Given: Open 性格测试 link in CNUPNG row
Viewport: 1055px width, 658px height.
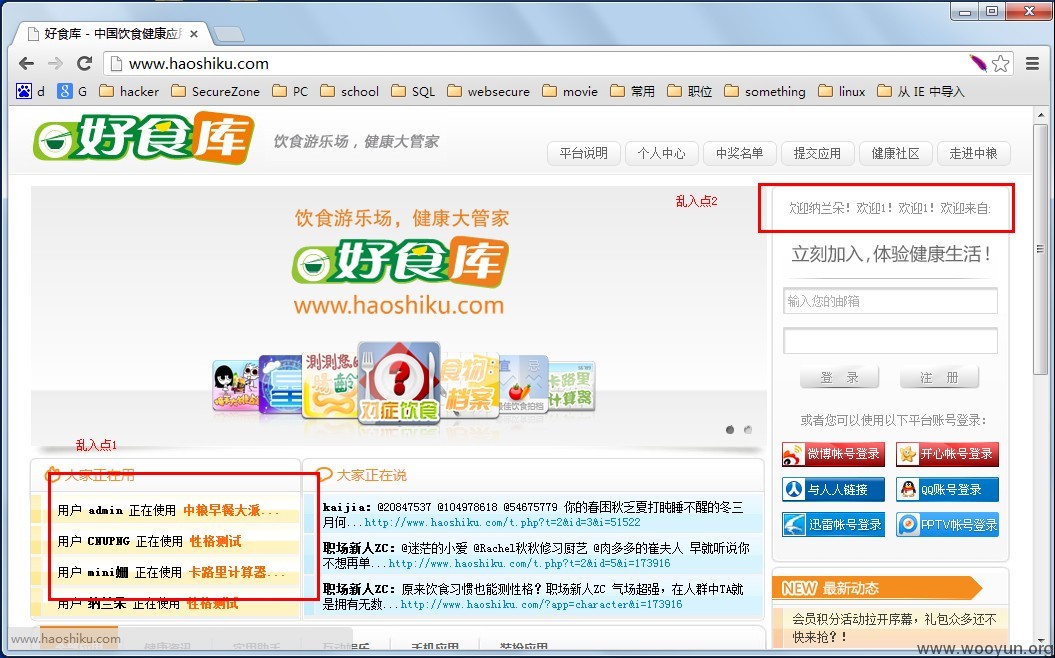Looking at the screenshot, I should (x=215, y=541).
